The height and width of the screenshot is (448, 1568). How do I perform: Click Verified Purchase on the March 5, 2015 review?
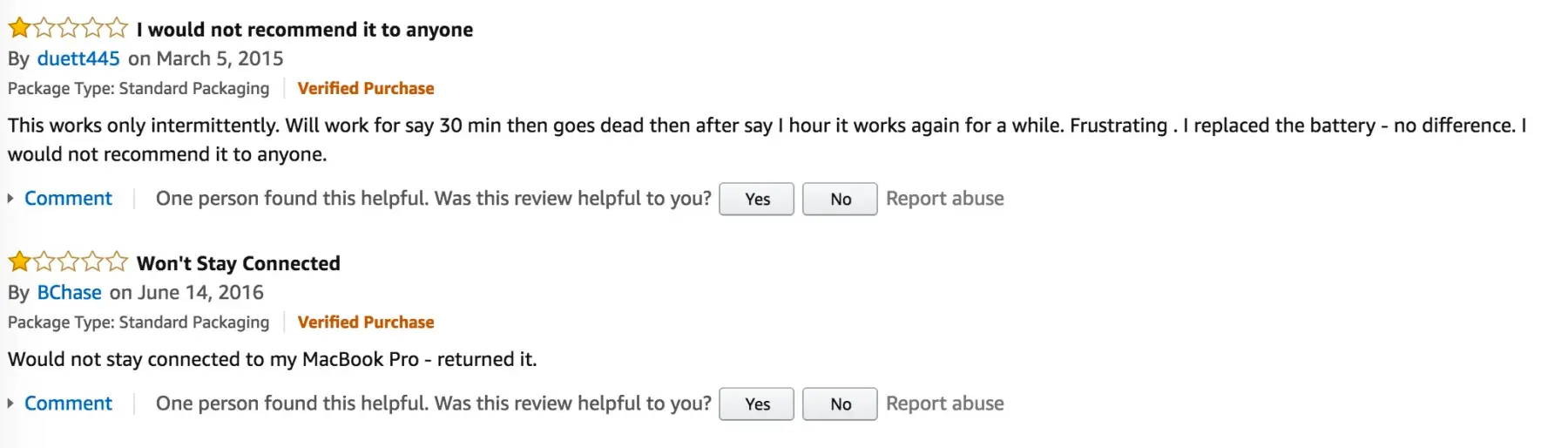[x=365, y=88]
